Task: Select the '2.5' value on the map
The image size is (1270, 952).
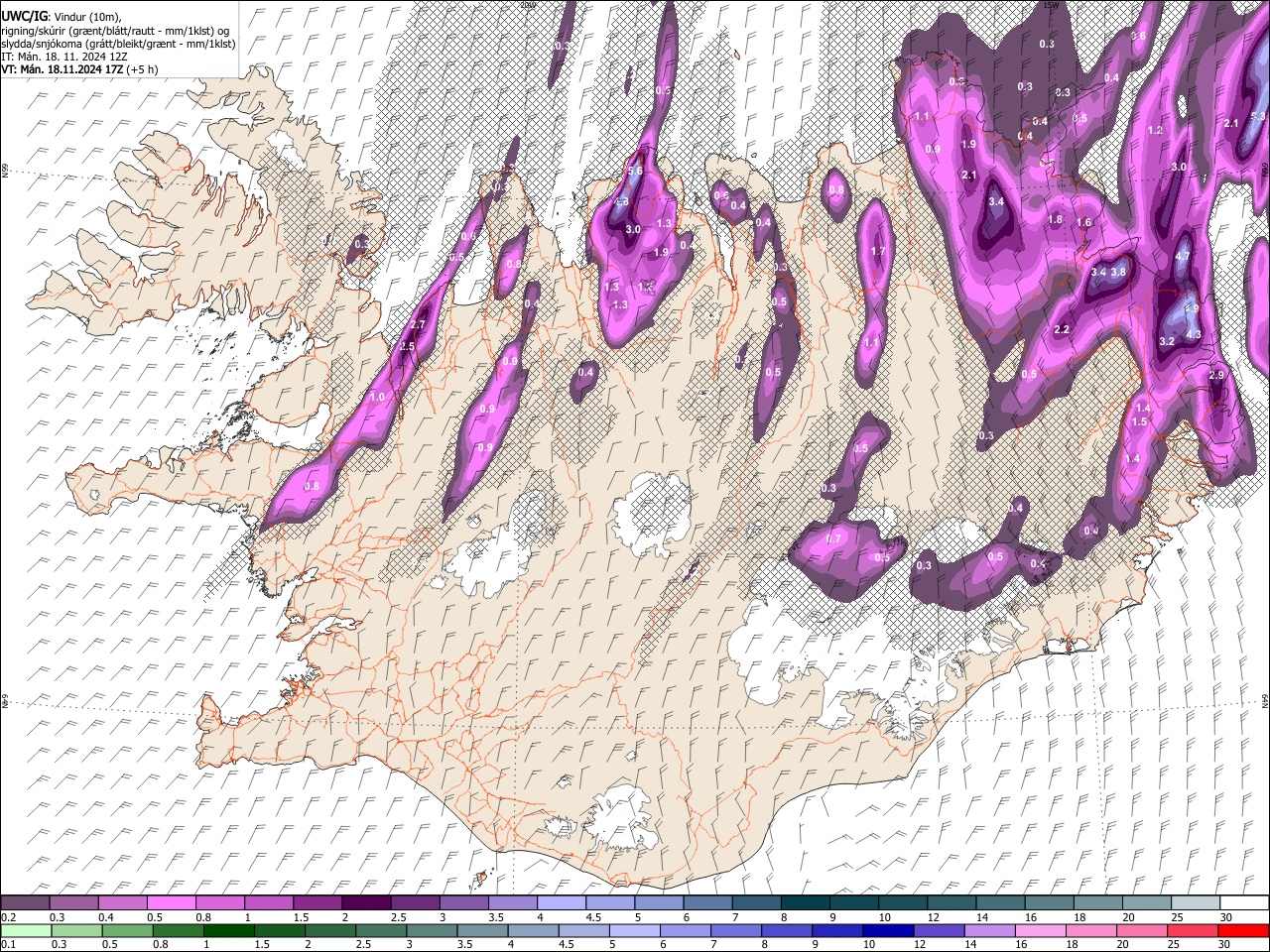Action: (x=407, y=347)
